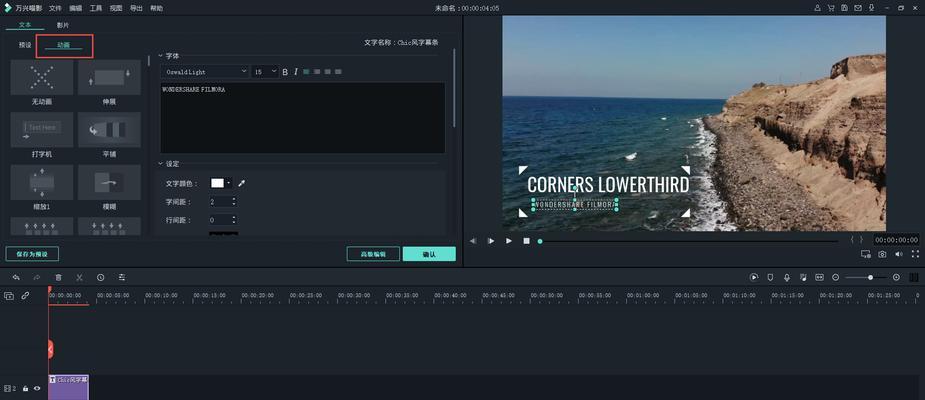
Task: Toggle italic text formatting
Action: point(296,72)
